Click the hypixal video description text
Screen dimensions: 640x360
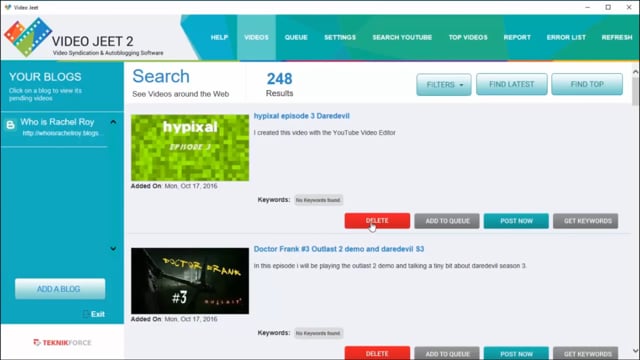click(x=324, y=133)
